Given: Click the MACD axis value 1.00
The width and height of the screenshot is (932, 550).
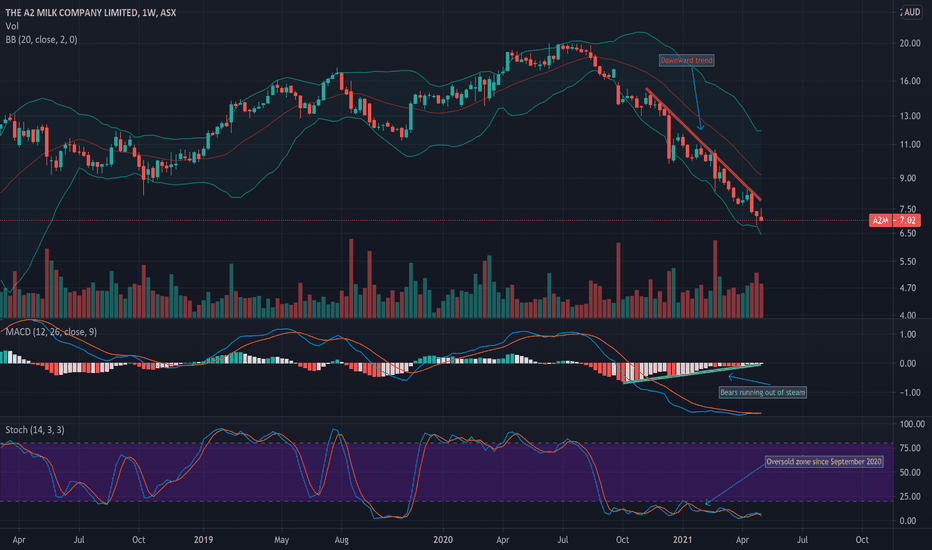Looking at the screenshot, I should tap(908, 335).
